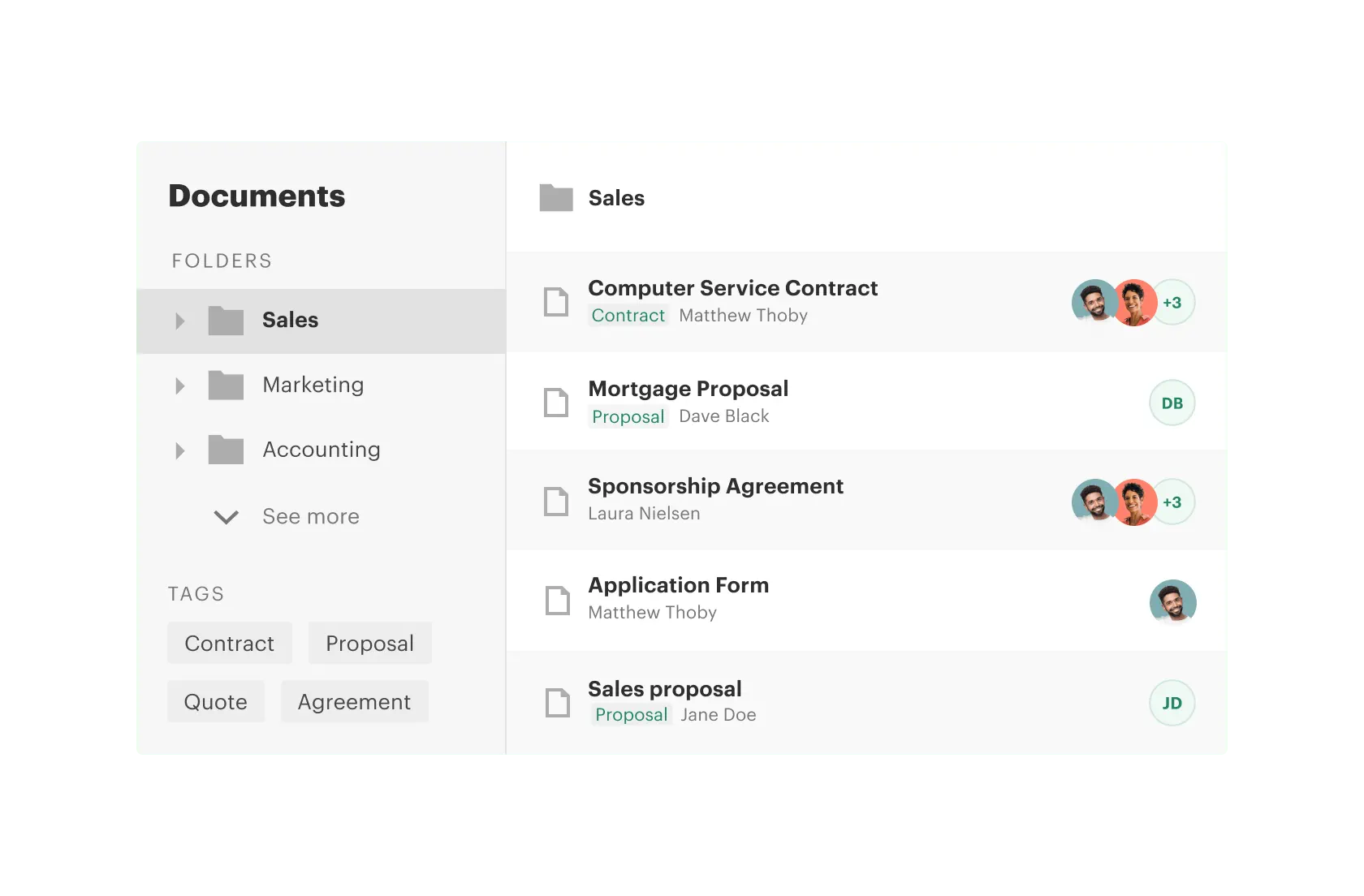1364x896 pixels.
Task: Filter by the Quote tag
Action: tap(216, 702)
